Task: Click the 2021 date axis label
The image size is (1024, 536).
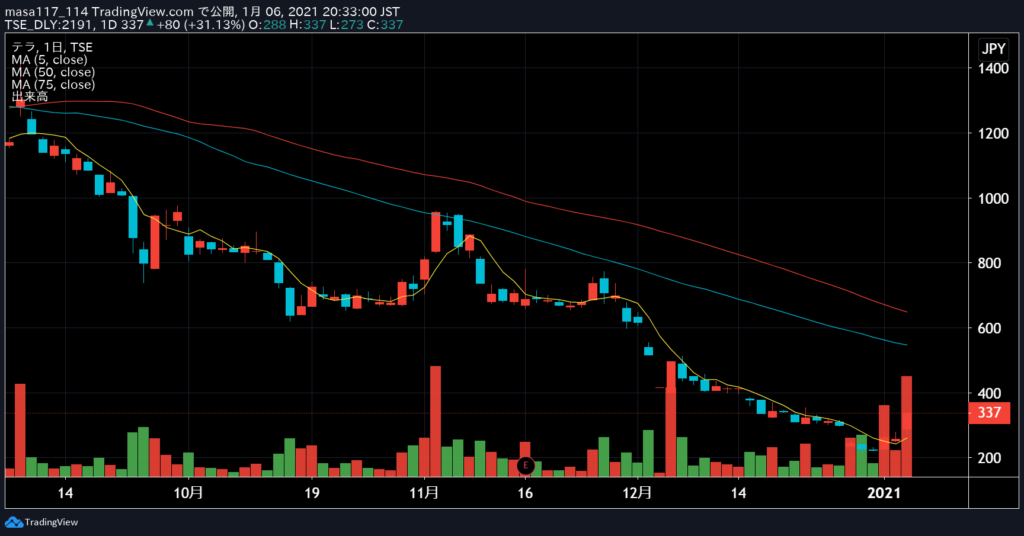Action: (x=884, y=493)
